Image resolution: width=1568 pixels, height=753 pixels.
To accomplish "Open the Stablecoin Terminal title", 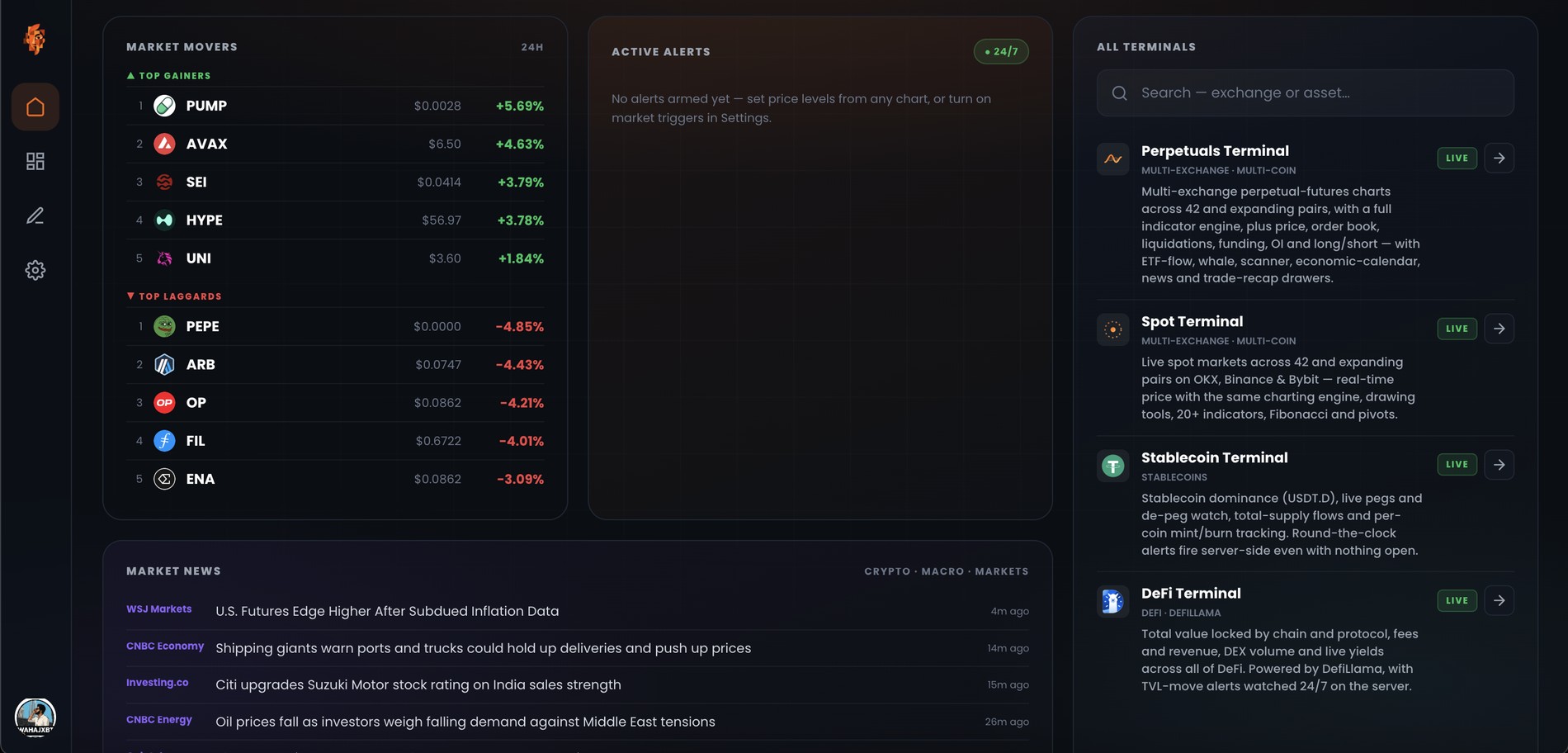I will [1214, 457].
